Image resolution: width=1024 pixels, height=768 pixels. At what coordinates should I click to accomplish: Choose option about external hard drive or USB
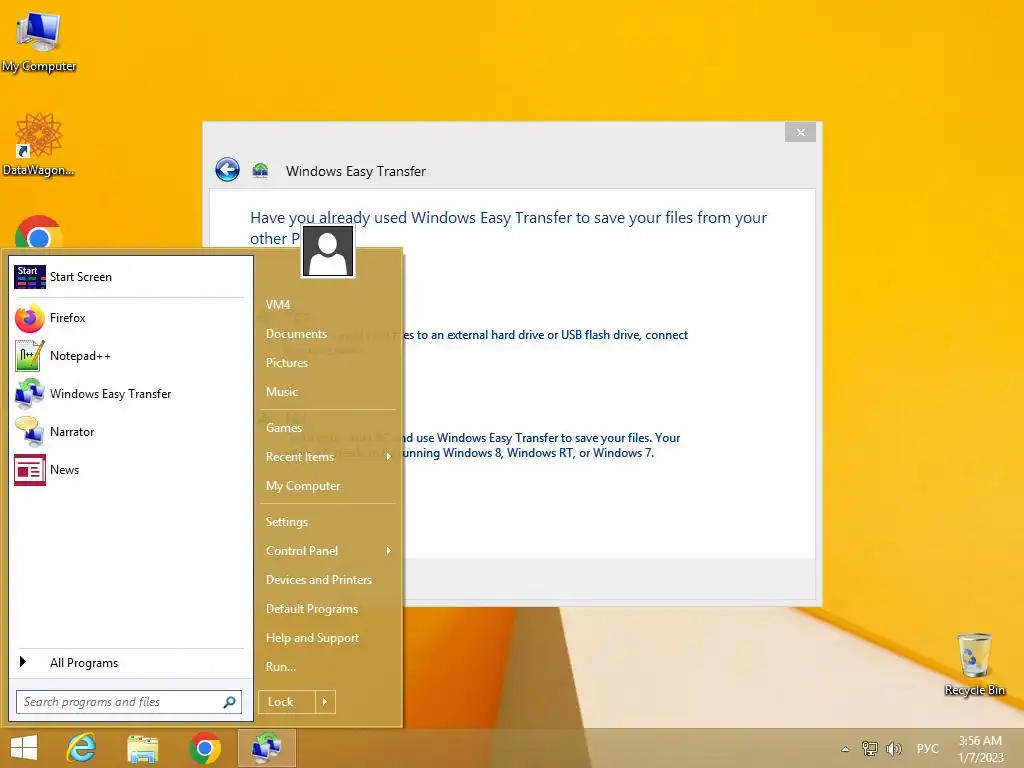(x=545, y=335)
